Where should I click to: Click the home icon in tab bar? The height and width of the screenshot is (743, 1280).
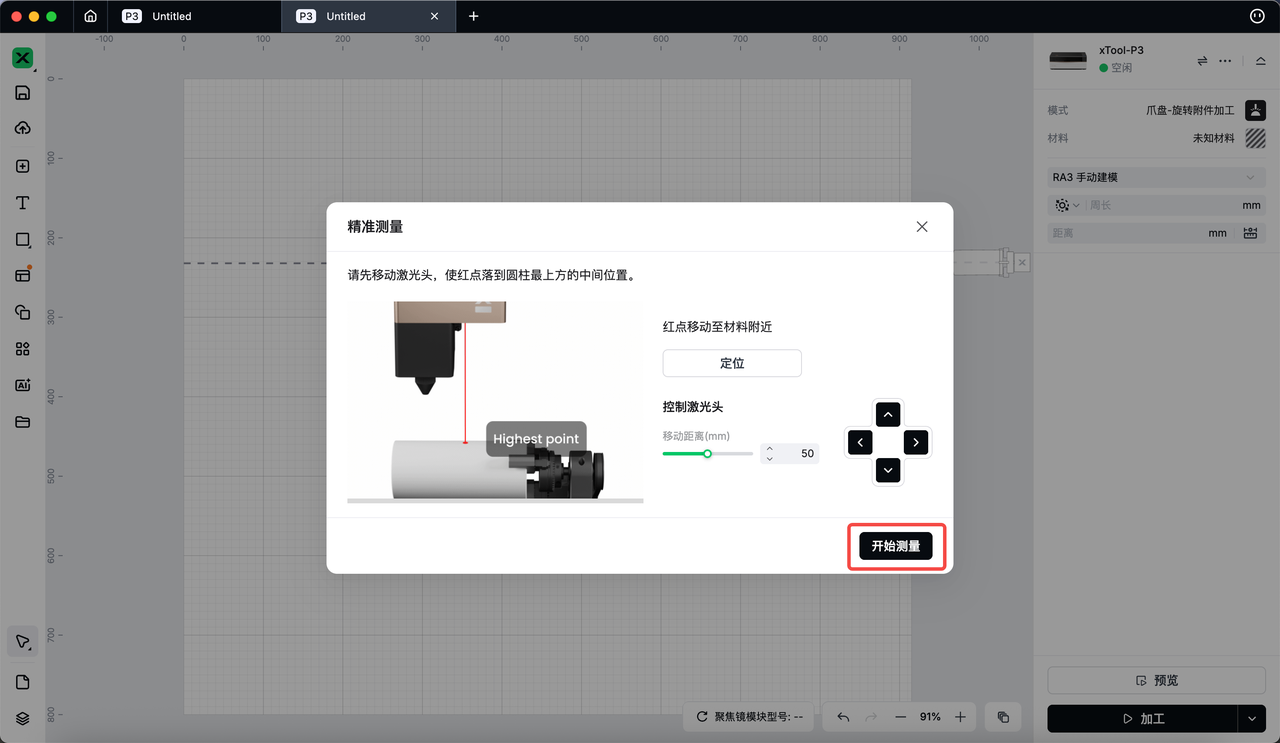(x=91, y=16)
